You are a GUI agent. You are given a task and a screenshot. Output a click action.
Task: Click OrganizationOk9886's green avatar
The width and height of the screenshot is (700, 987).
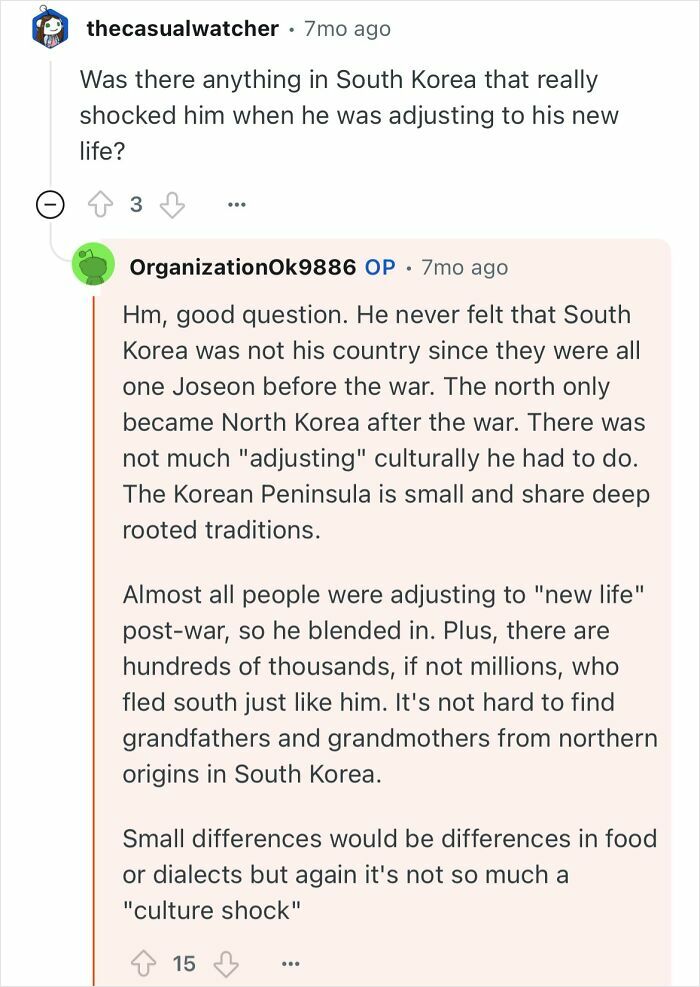pos(95,267)
